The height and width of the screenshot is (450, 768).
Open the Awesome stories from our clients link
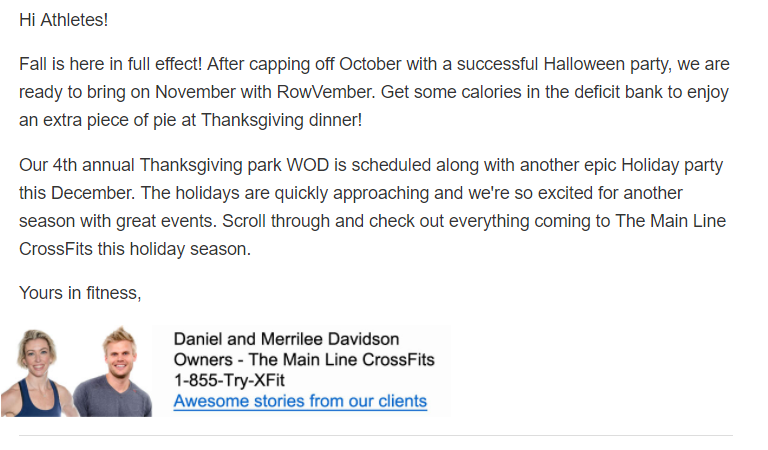tap(300, 401)
